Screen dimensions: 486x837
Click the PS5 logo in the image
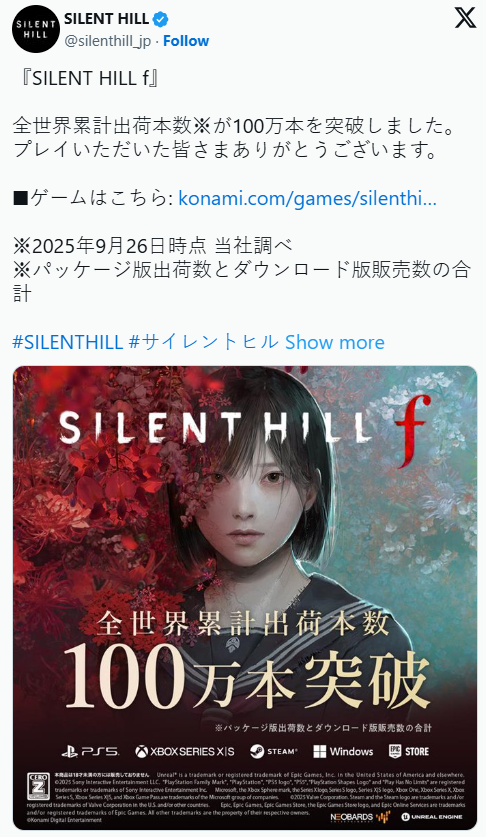[x=90, y=752]
